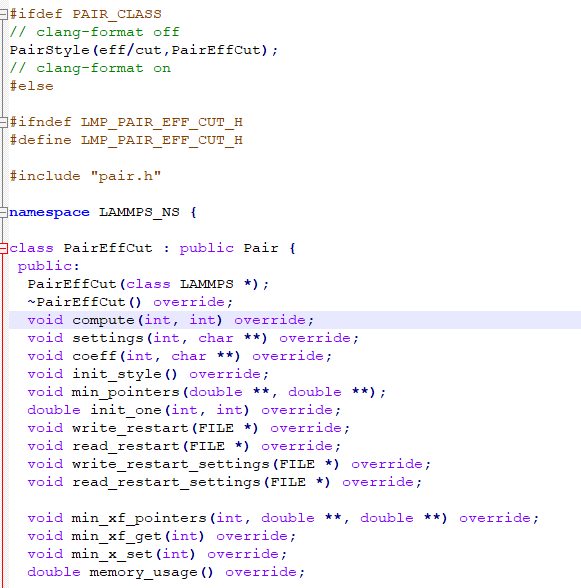Click the coeff function declaration
Viewport: 581px width, 588px height.
(x=180, y=356)
